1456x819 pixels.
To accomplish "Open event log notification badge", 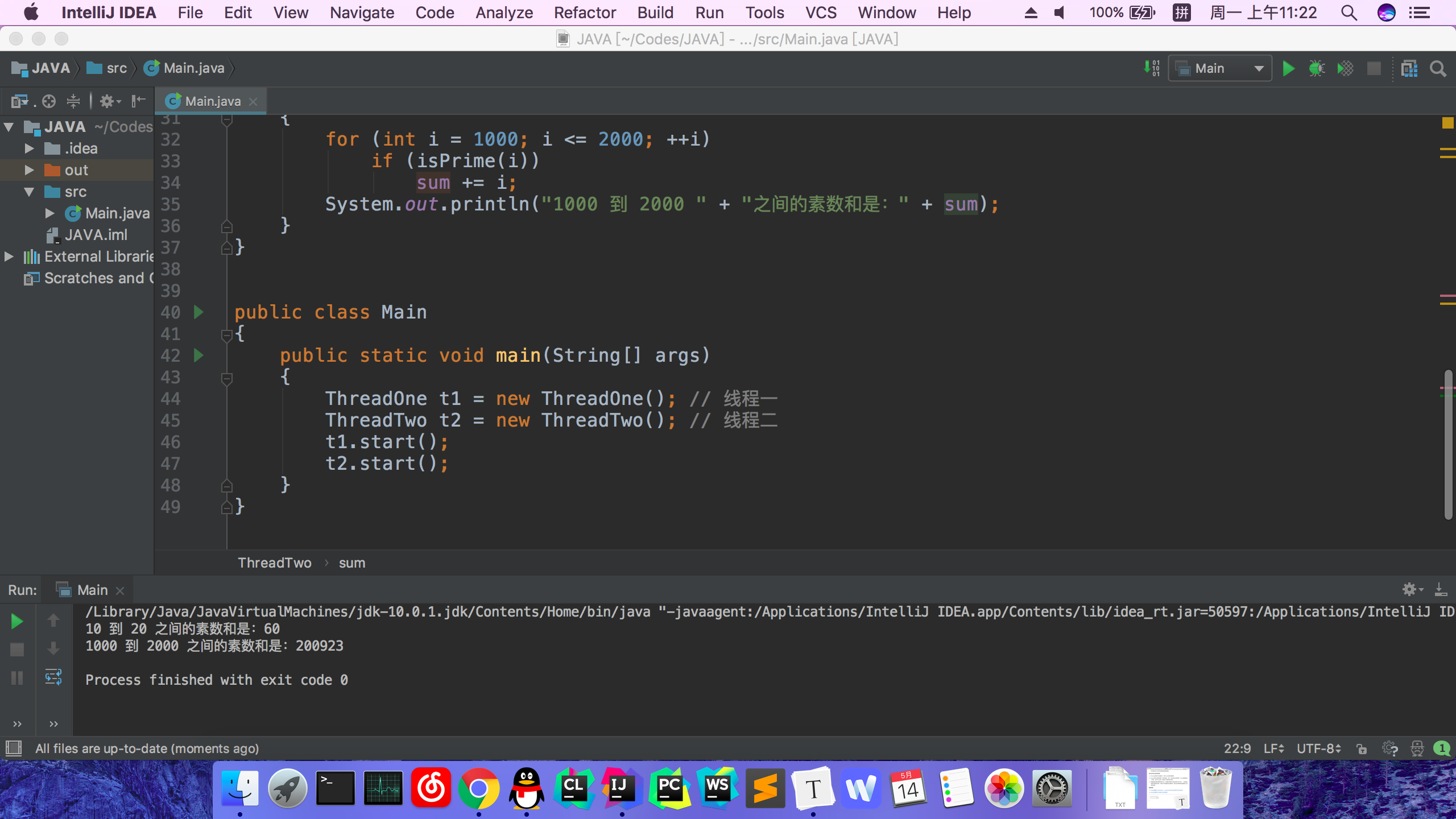I will tap(1442, 748).
